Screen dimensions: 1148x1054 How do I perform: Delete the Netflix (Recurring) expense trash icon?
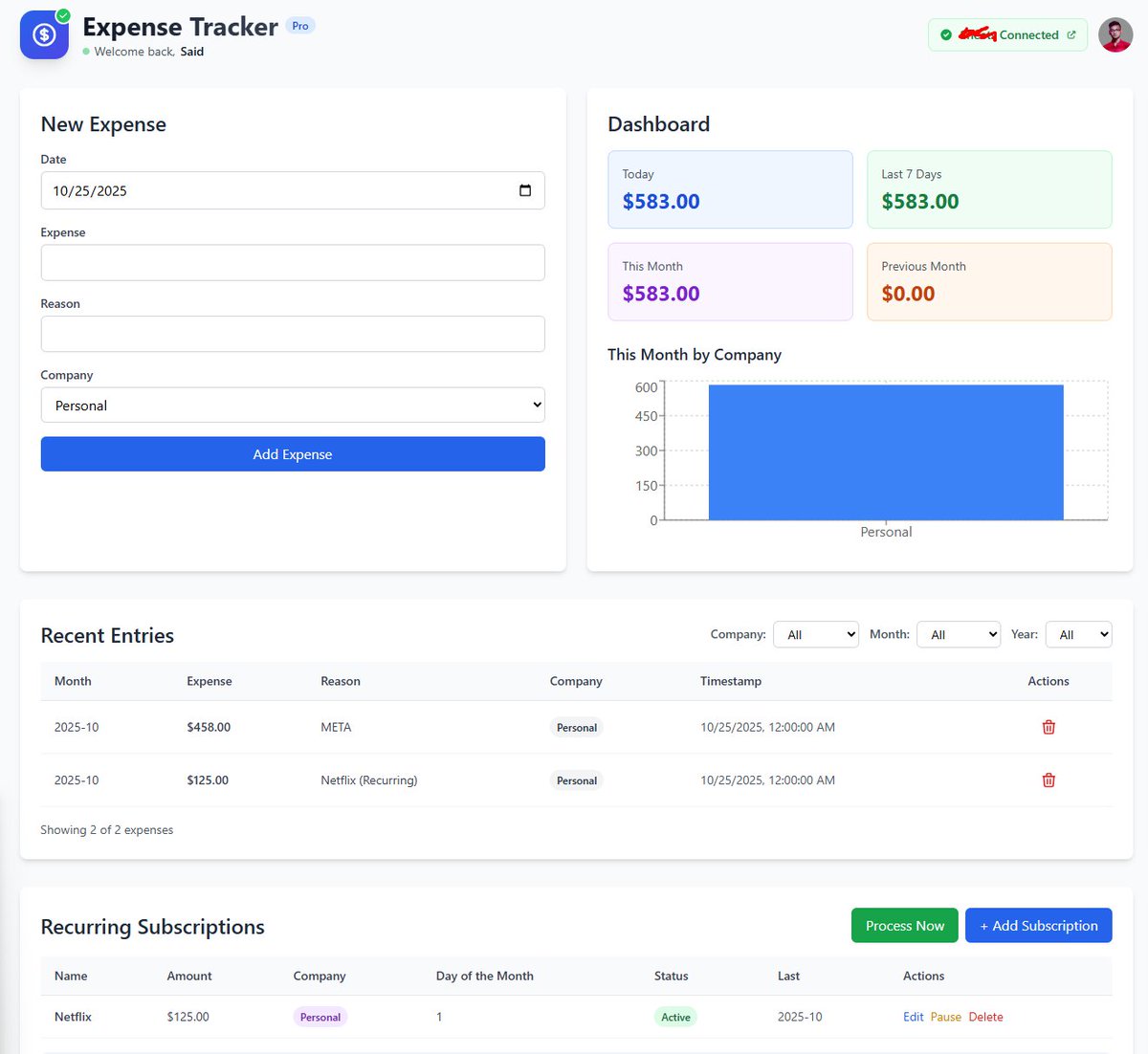click(1049, 780)
